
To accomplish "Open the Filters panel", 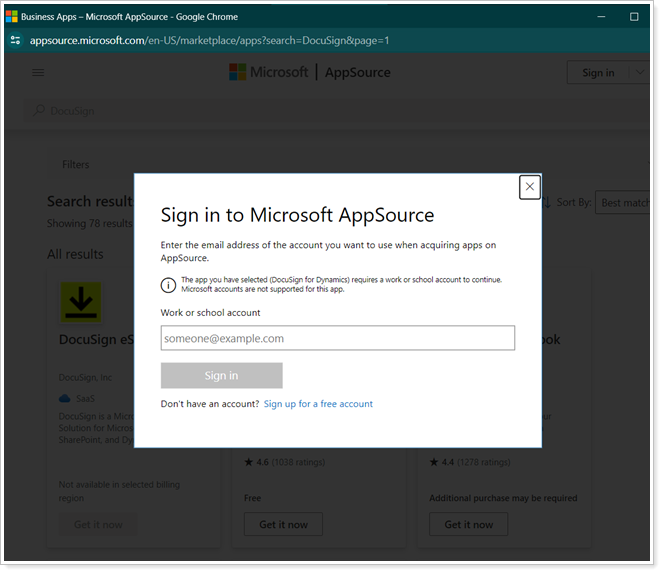I will (76, 164).
